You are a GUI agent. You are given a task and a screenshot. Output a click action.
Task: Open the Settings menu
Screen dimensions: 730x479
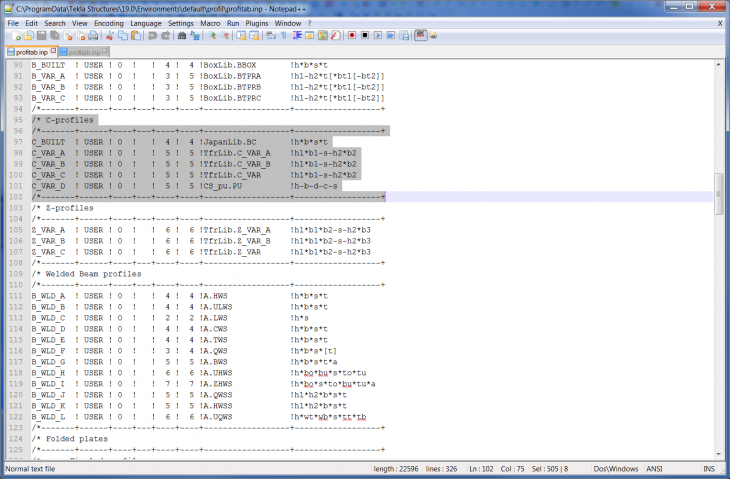tap(181, 22)
